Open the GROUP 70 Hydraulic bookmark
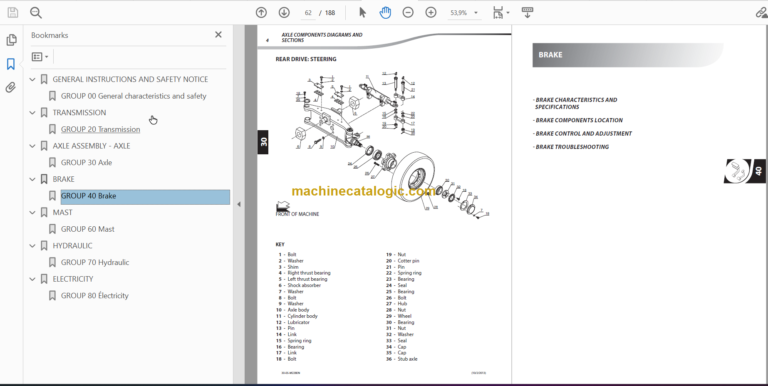This screenshot has height=386, width=768. point(95,262)
